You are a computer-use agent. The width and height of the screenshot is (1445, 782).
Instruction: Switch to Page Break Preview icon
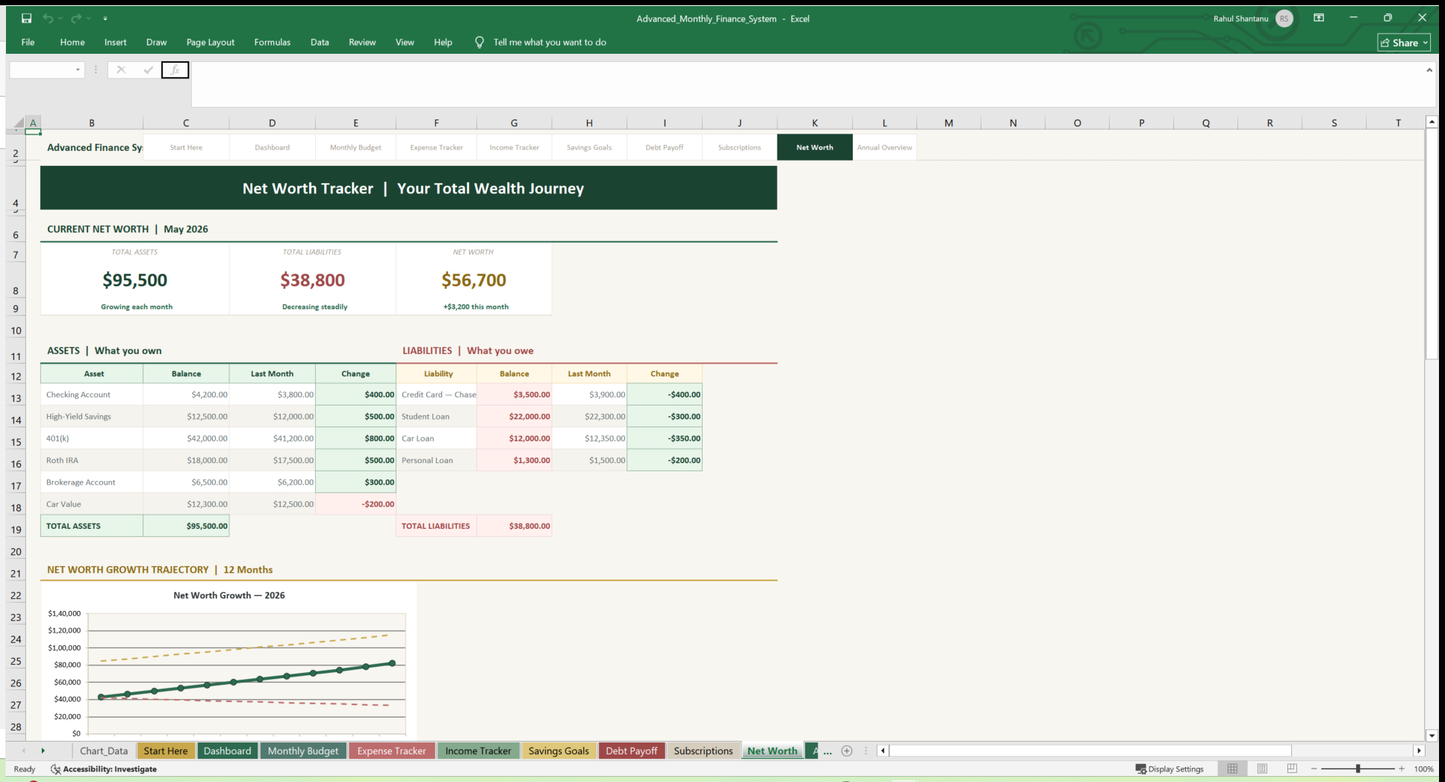tap(1292, 769)
